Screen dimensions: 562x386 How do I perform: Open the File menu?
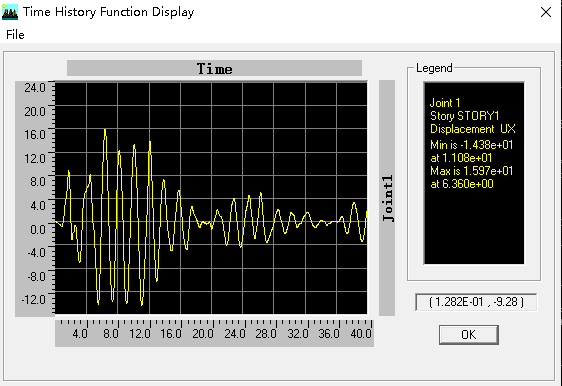tap(15, 35)
